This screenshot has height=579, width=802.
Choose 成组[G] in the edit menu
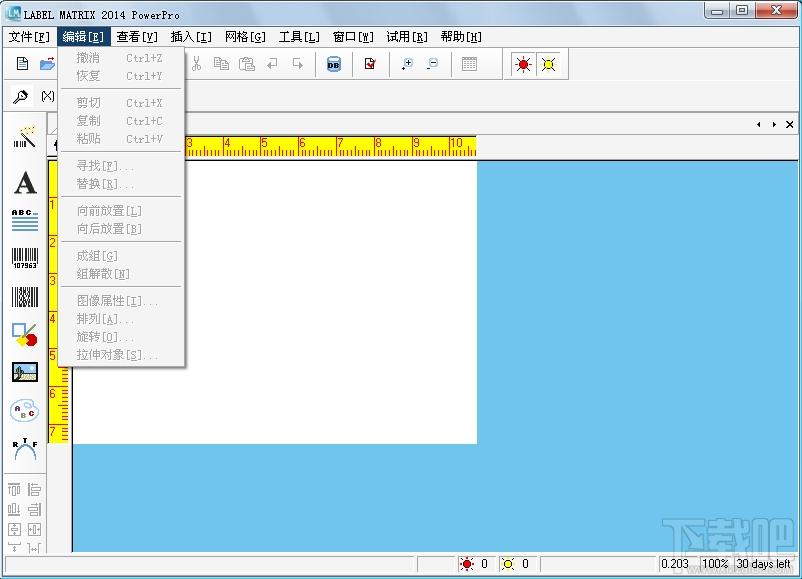[x=121, y=256]
